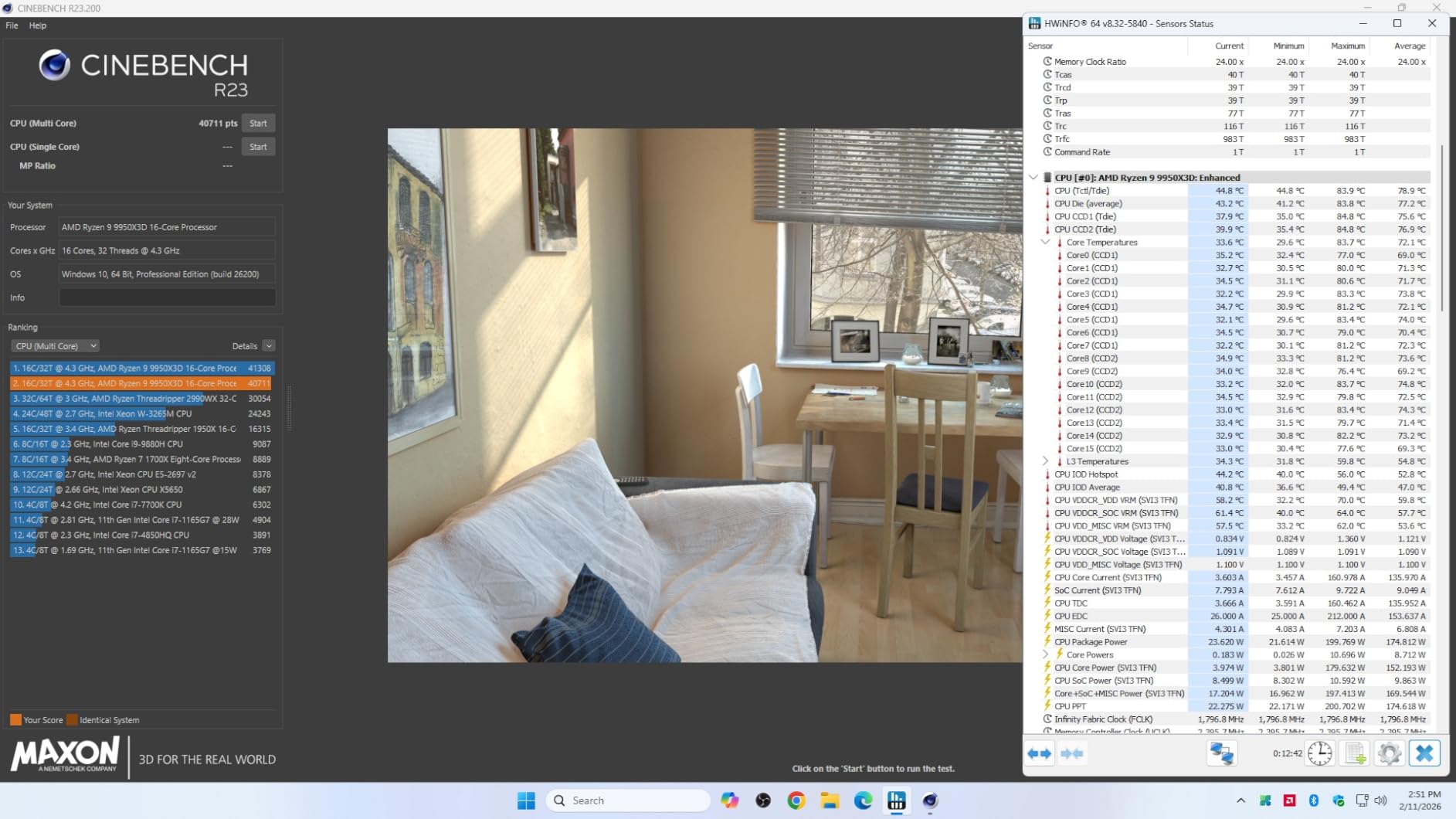The image size is (1456, 819).
Task: Click the empty Info text field
Action: (167, 297)
